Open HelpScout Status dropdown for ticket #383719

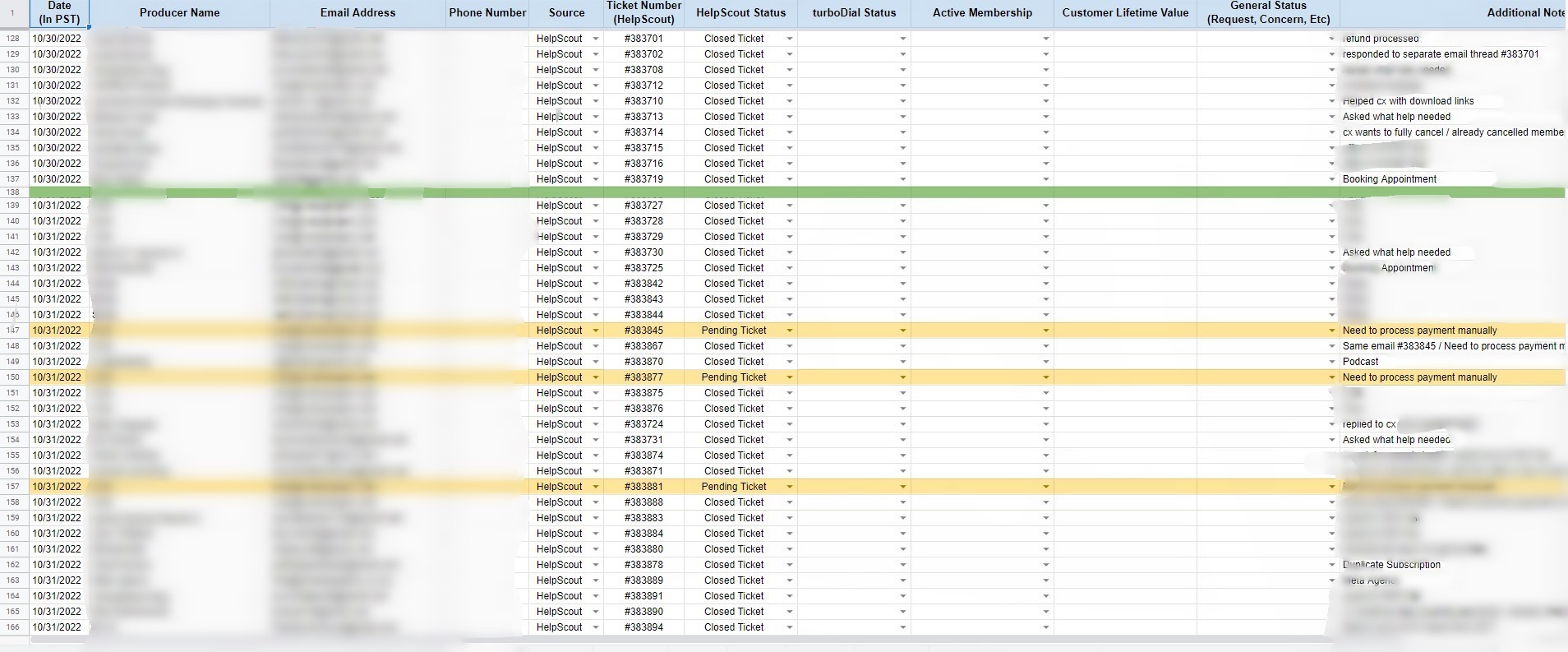pos(790,179)
